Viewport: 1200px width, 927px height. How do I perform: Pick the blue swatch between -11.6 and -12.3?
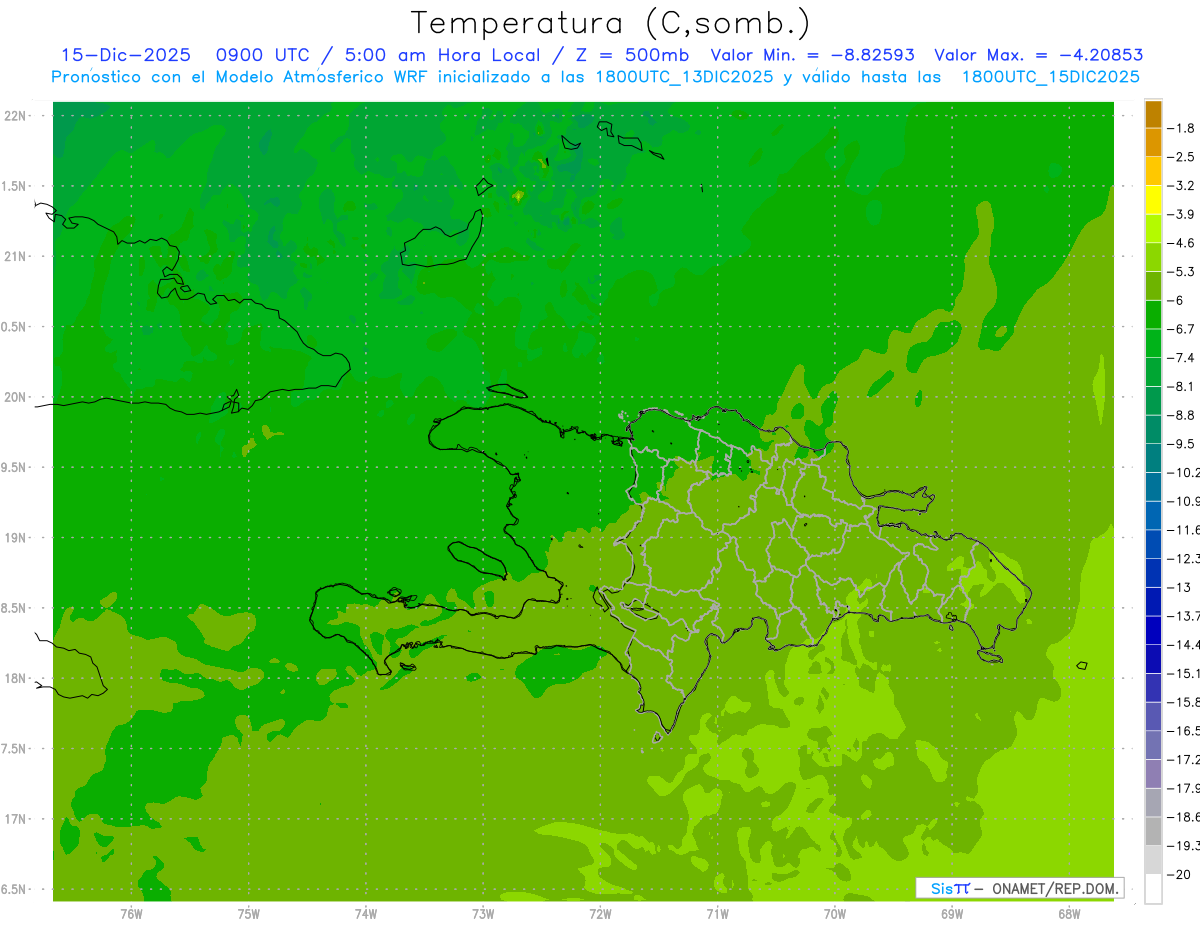point(1153,544)
